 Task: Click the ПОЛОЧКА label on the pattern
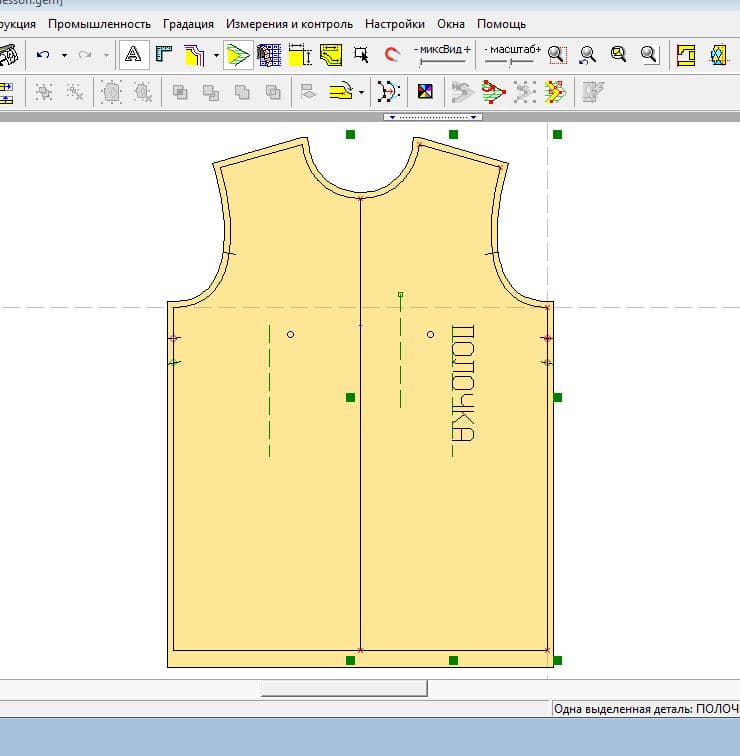(463, 383)
